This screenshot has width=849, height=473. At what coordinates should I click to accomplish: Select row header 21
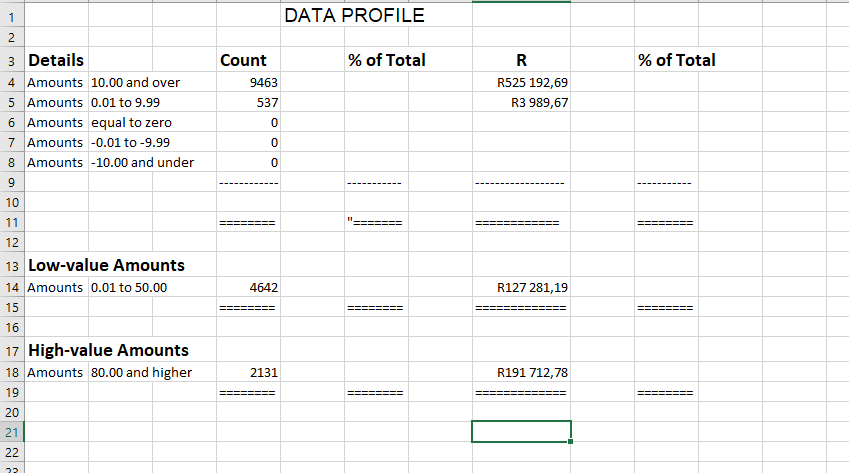point(11,432)
